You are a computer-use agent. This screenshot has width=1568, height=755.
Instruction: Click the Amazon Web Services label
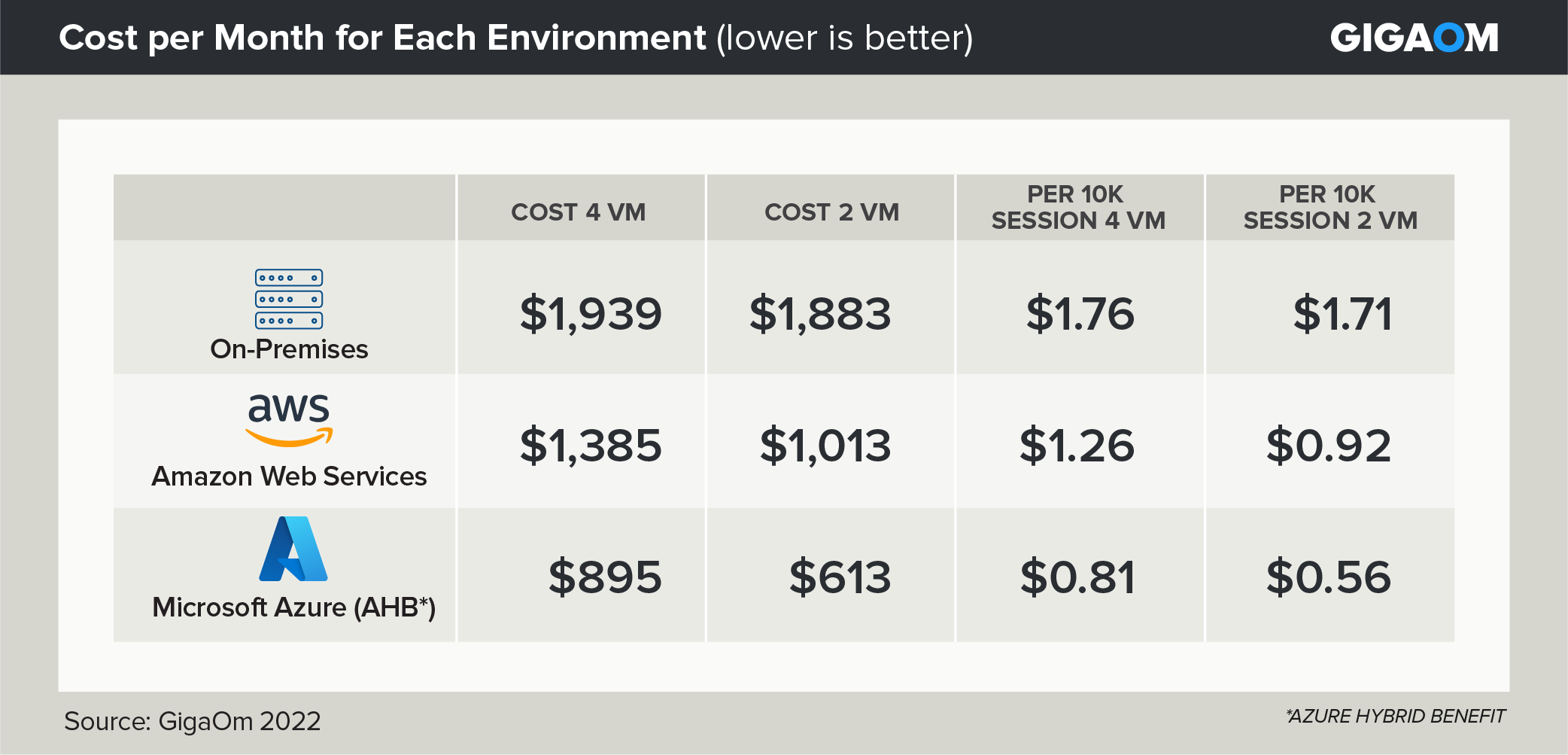tap(289, 476)
